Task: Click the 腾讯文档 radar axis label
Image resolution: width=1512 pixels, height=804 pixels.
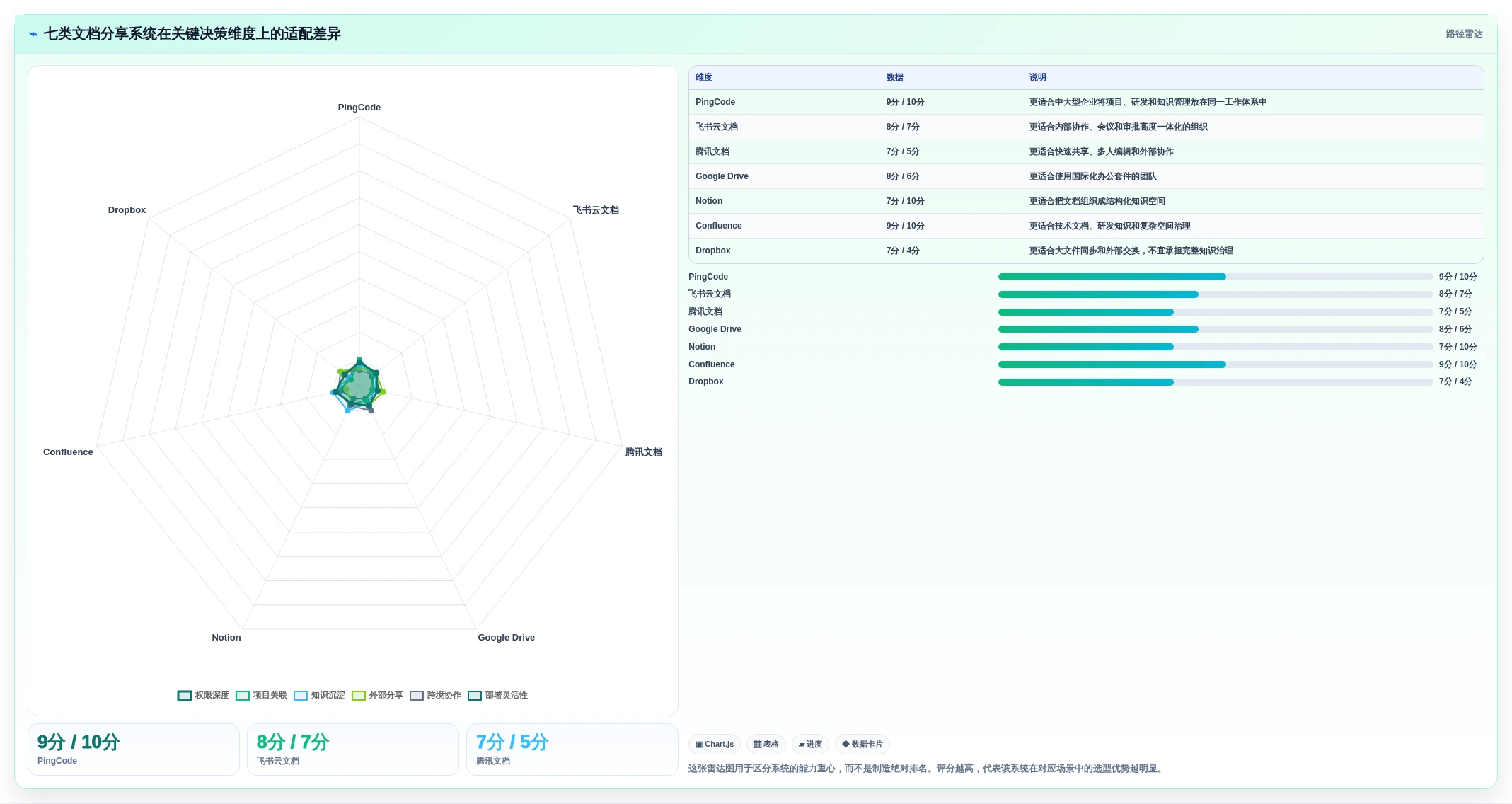Action: (644, 452)
